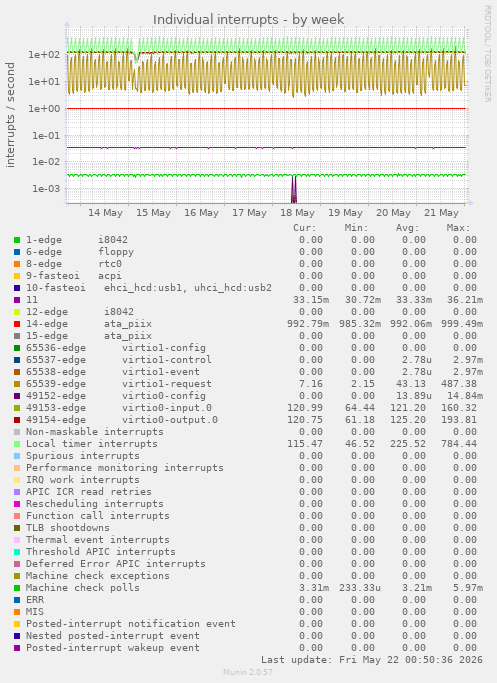Click the green 1-edge i8042 legend swatch
This screenshot has width=497, height=683.
click(17, 240)
